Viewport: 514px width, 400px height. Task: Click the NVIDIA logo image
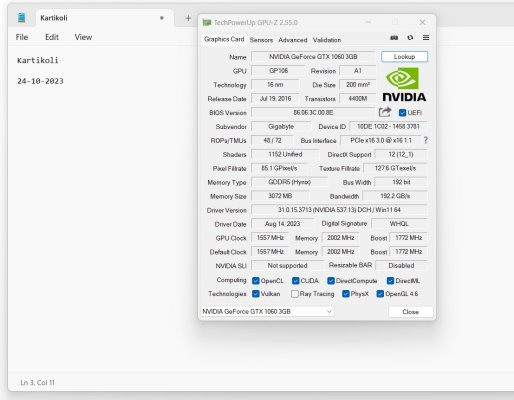[x=404, y=84]
